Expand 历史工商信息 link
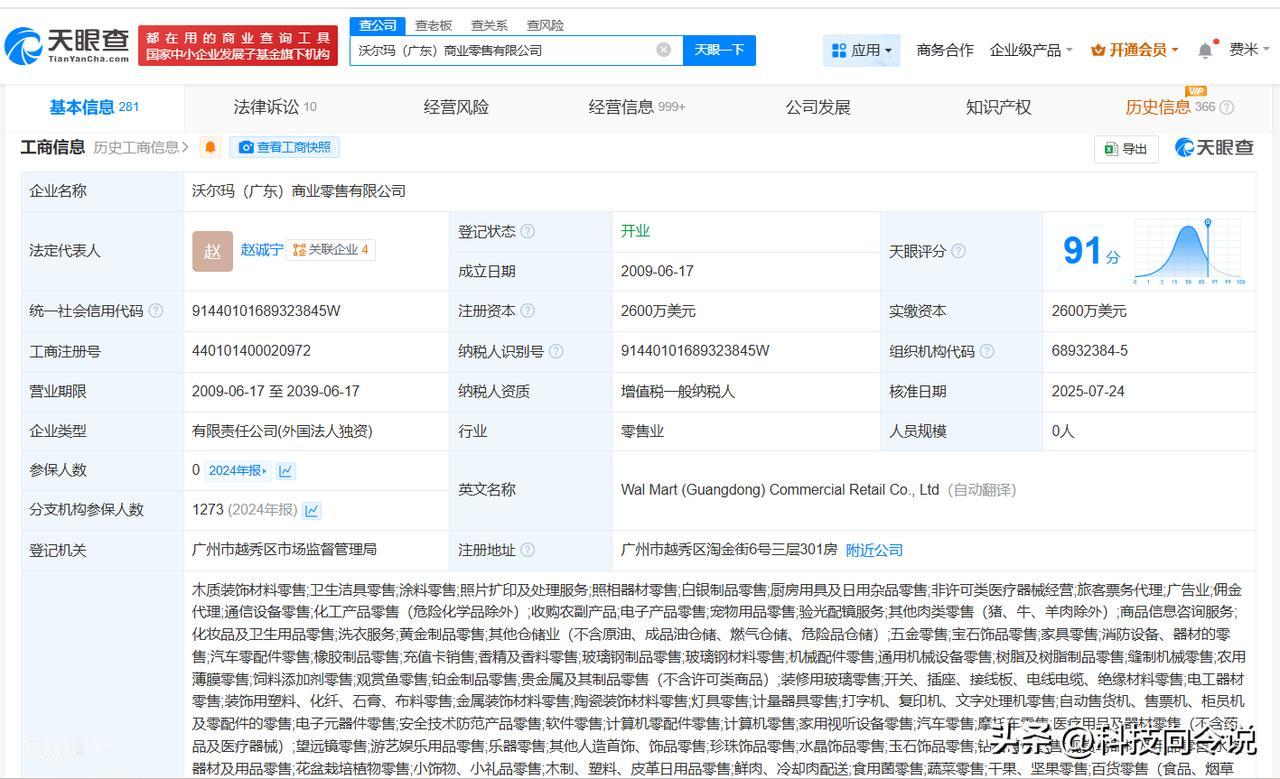The width and height of the screenshot is (1280, 779). click(141, 148)
